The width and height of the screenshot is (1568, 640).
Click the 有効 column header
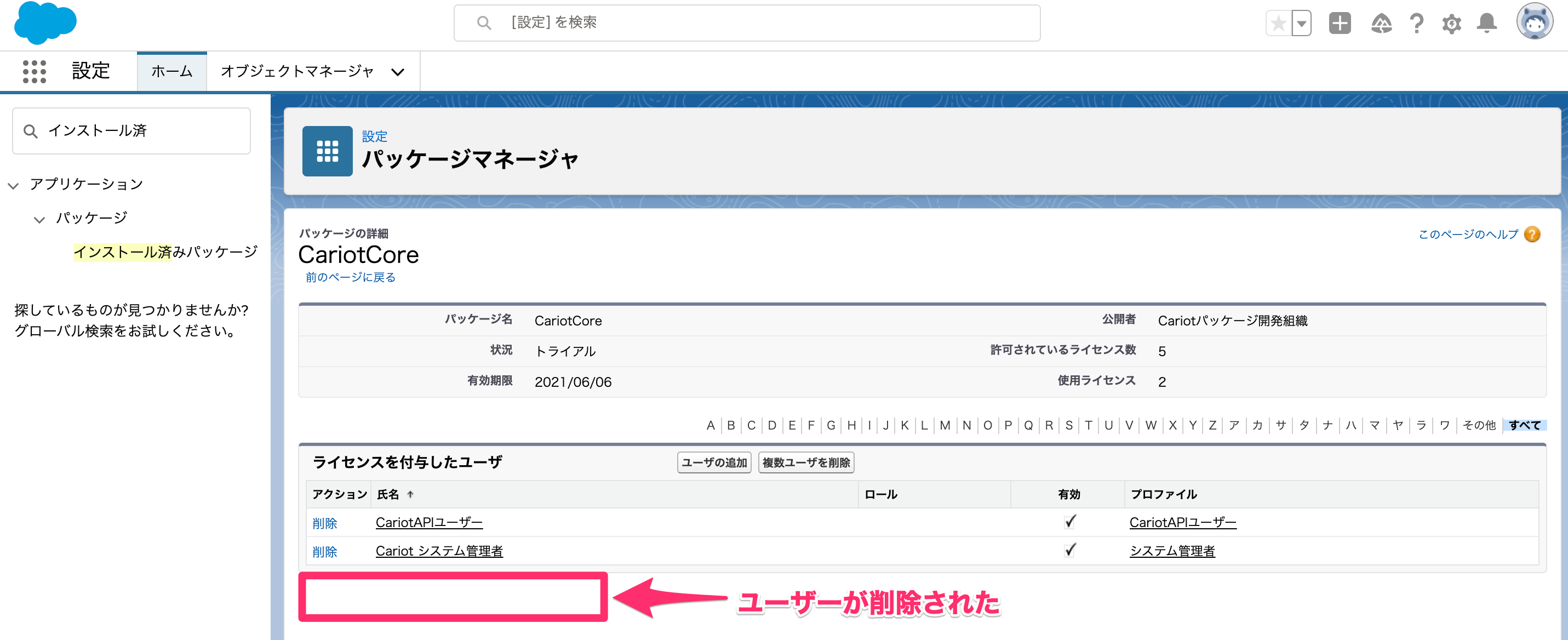(x=1068, y=494)
